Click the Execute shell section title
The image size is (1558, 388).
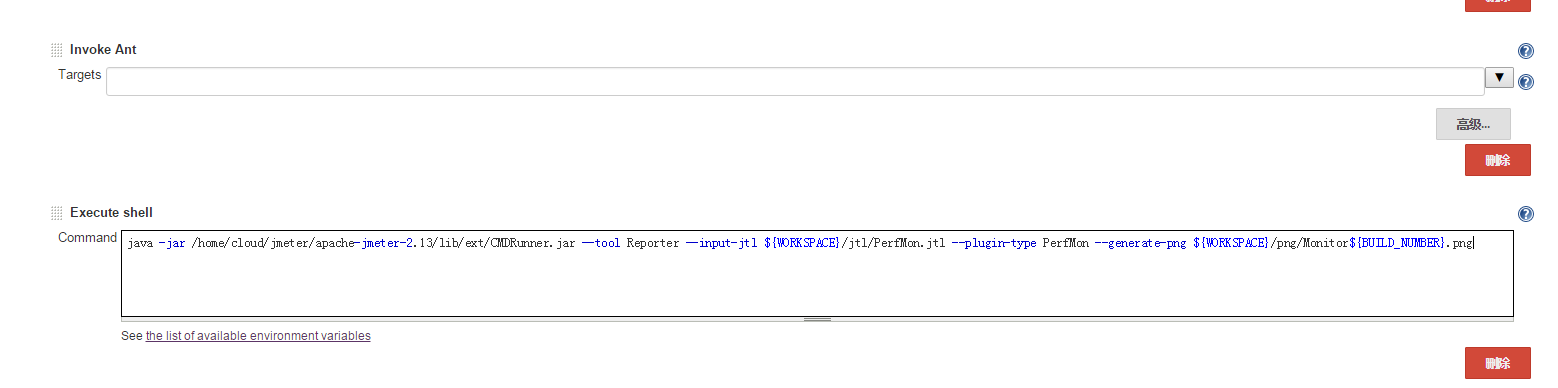(111, 213)
